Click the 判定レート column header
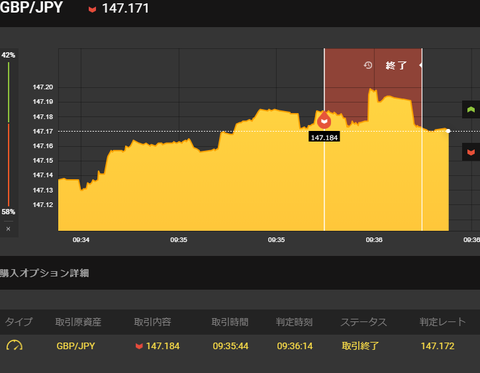The height and width of the screenshot is (373, 480). (442, 322)
